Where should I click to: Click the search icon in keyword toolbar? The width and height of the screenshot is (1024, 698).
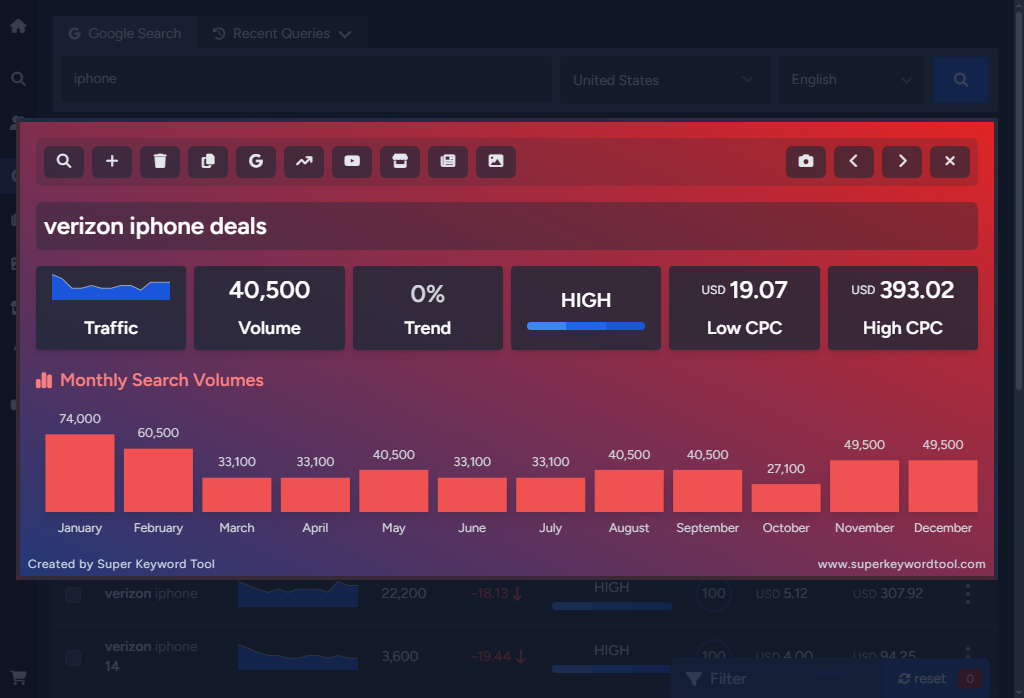coord(64,161)
